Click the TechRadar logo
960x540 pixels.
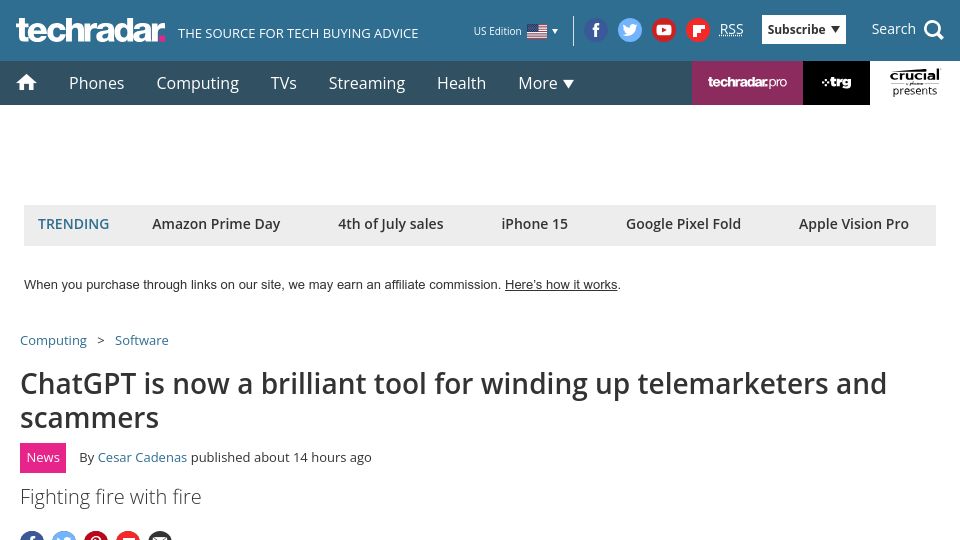click(x=91, y=30)
